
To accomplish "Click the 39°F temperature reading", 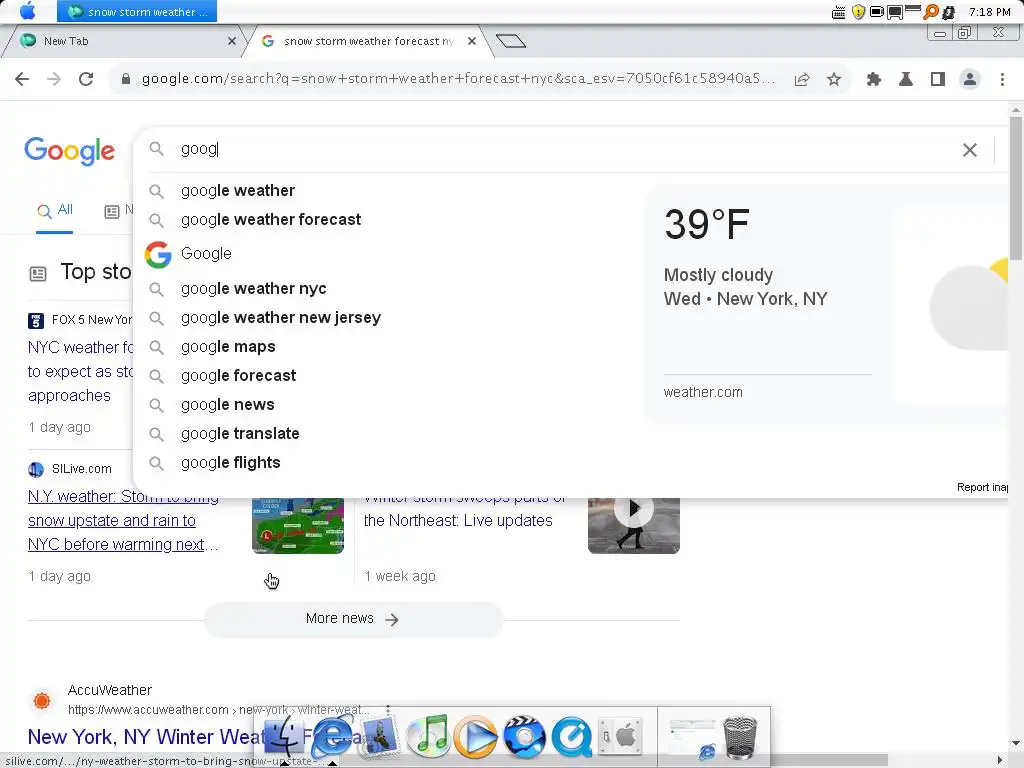I will (x=707, y=224).
